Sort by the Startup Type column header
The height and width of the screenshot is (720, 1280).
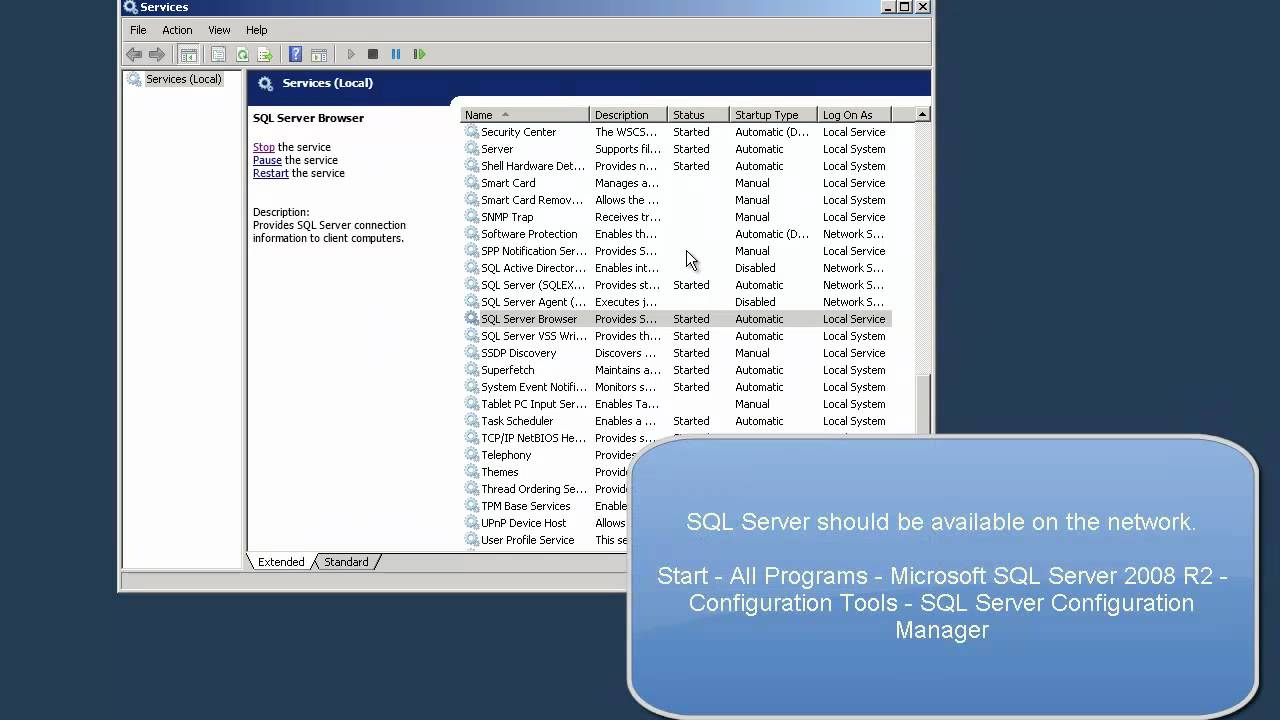(x=773, y=115)
